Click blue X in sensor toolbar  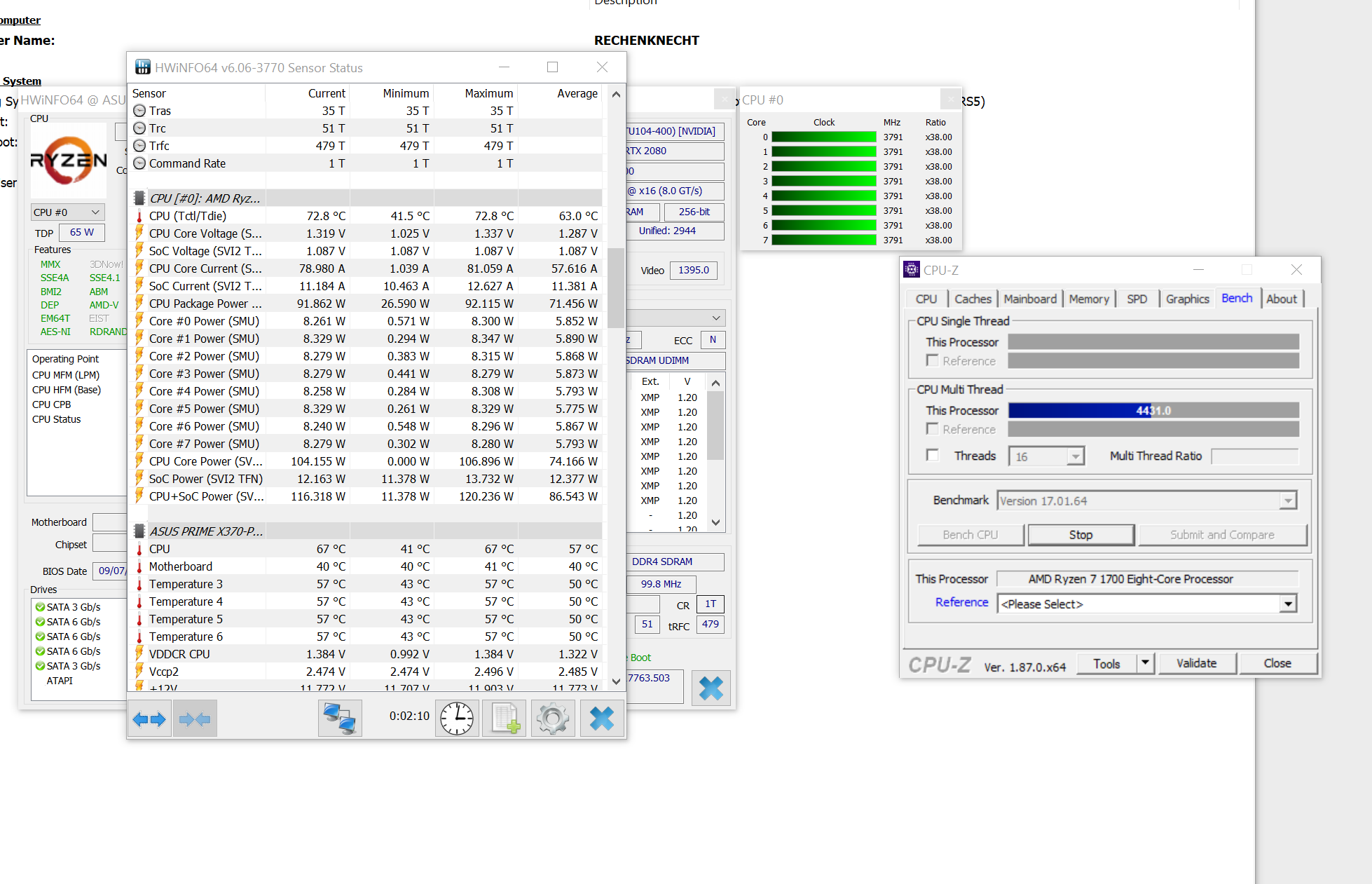pos(601,719)
